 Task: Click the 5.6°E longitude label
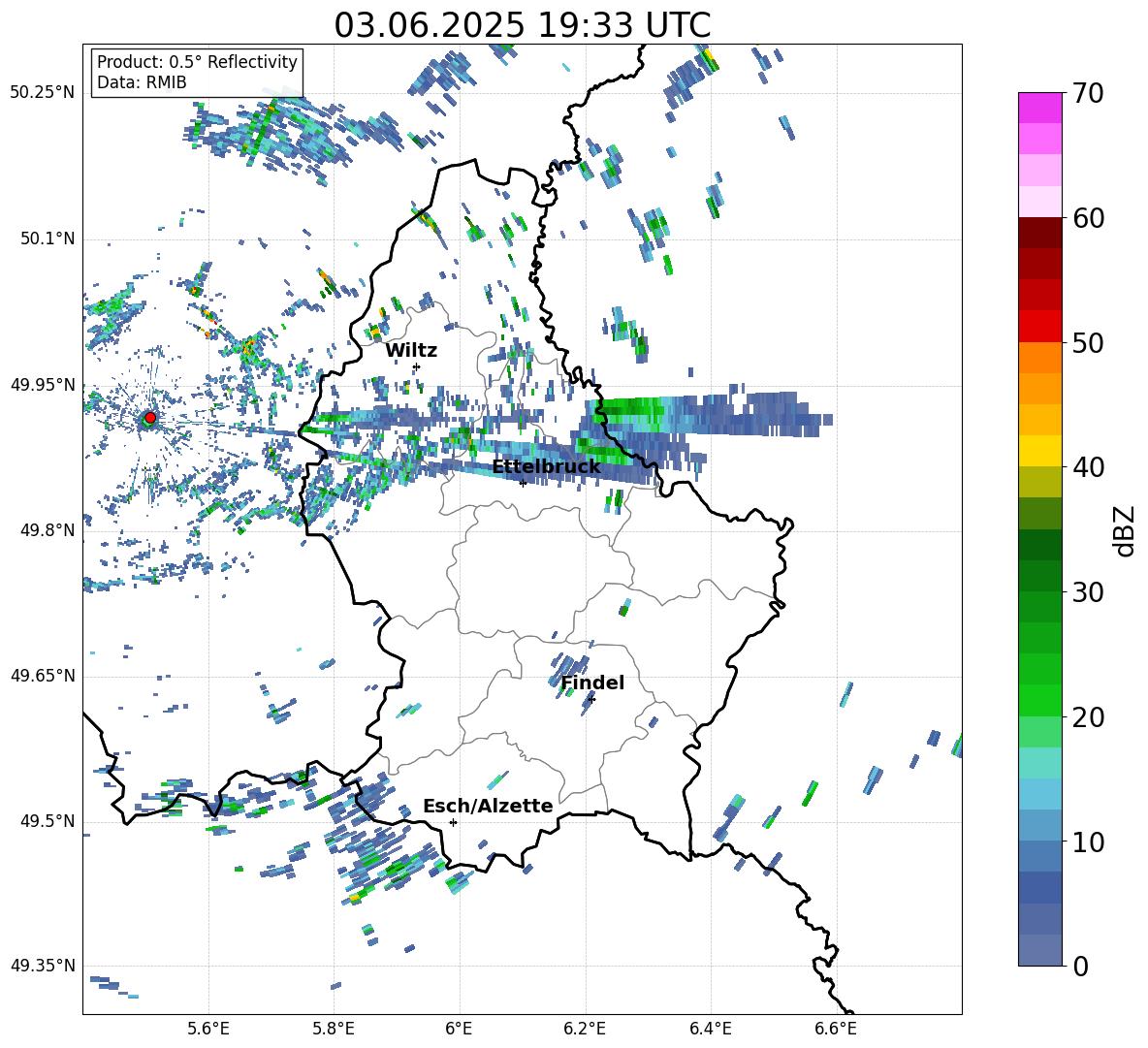pos(208,1029)
